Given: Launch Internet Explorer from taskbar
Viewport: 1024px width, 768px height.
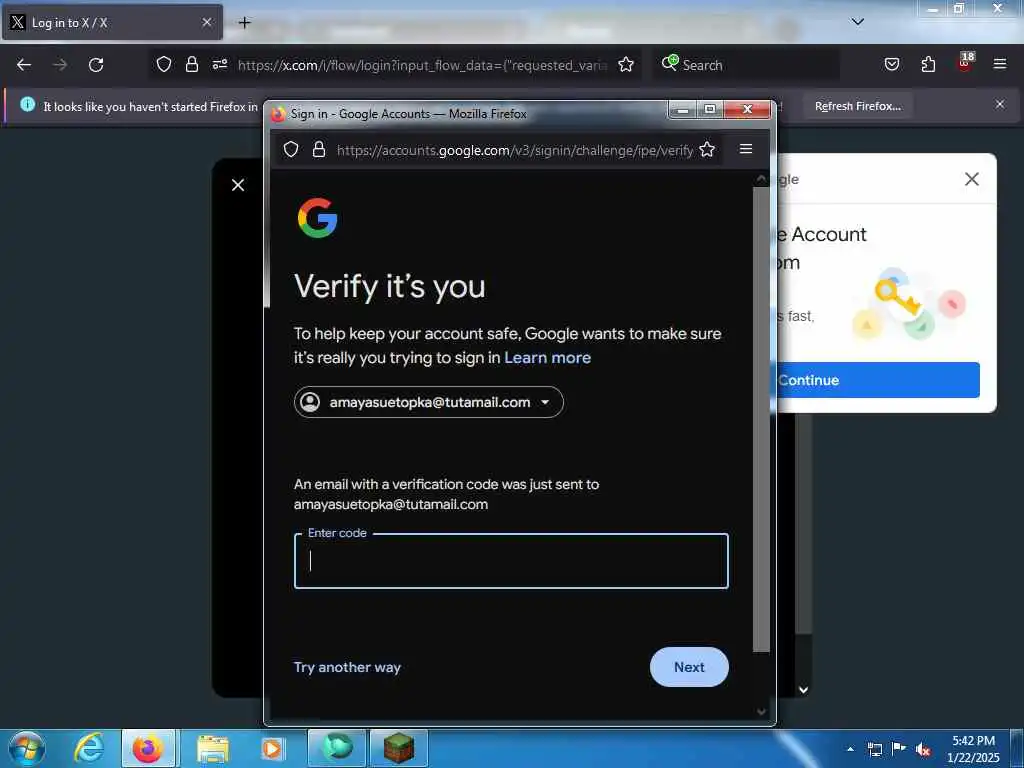Looking at the screenshot, I should tap(89, 748).
